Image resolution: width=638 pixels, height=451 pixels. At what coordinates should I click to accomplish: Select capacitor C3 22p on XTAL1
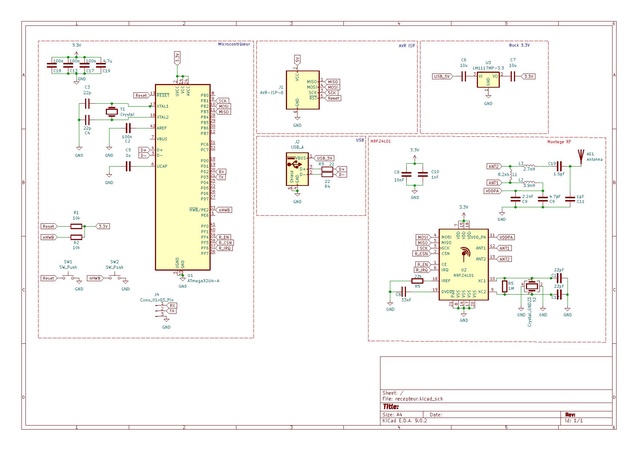87,104
